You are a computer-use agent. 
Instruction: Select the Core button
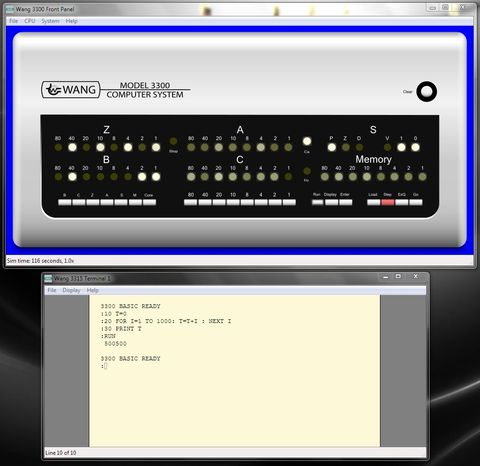[x=149, y=202]
